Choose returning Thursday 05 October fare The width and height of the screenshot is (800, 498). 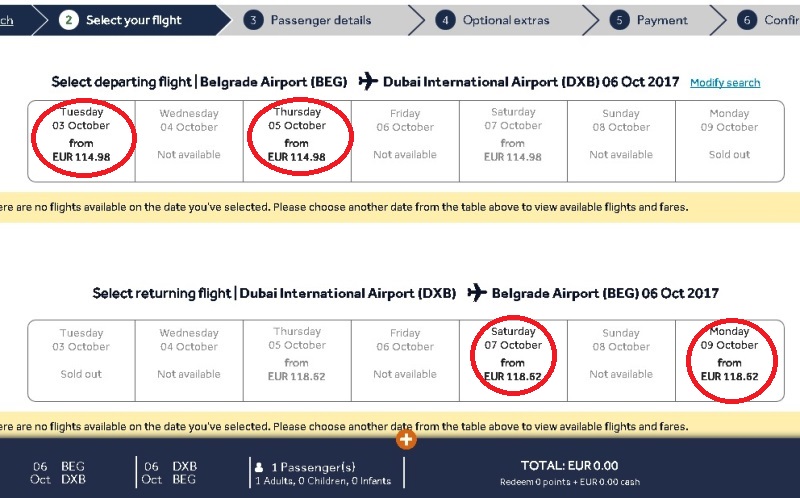[x=297, y=354]
